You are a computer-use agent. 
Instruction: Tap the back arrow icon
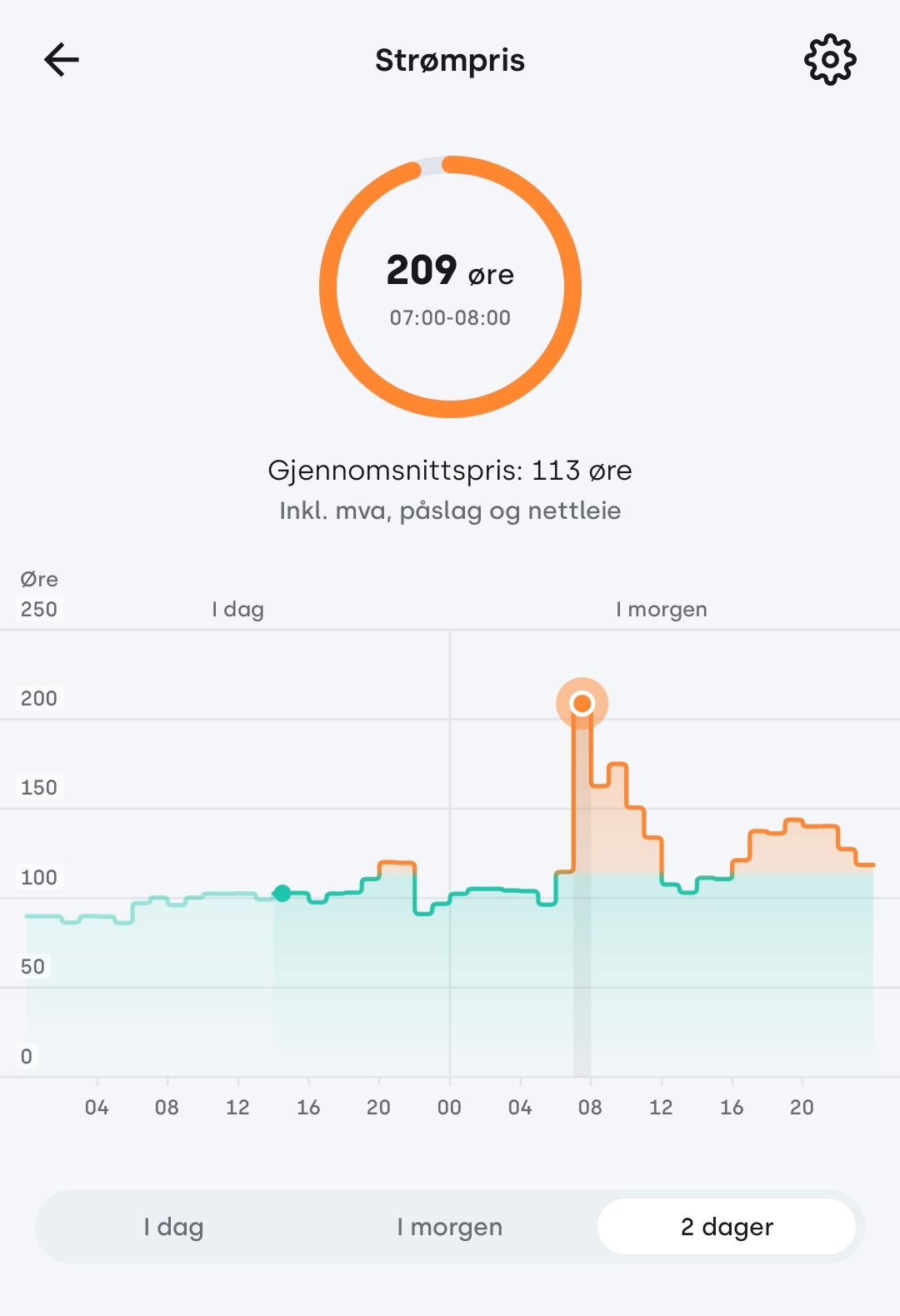(61, 60)
